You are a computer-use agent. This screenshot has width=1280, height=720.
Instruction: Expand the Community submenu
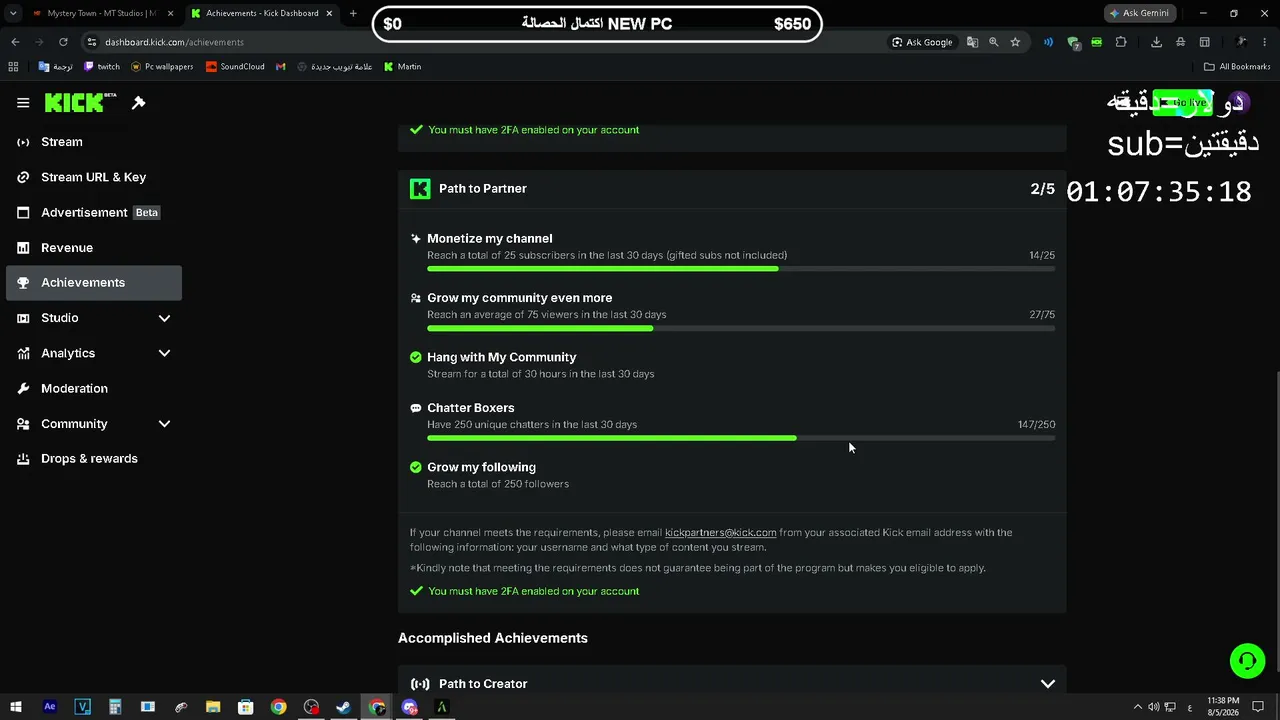pos(164,424)
